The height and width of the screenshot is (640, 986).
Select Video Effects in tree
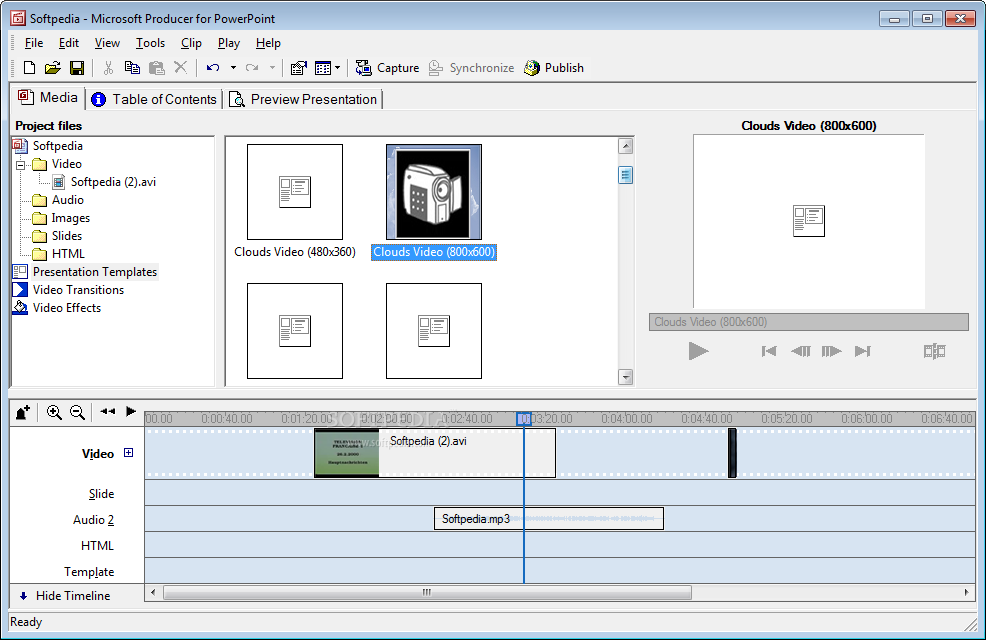(x=67, y=308)
